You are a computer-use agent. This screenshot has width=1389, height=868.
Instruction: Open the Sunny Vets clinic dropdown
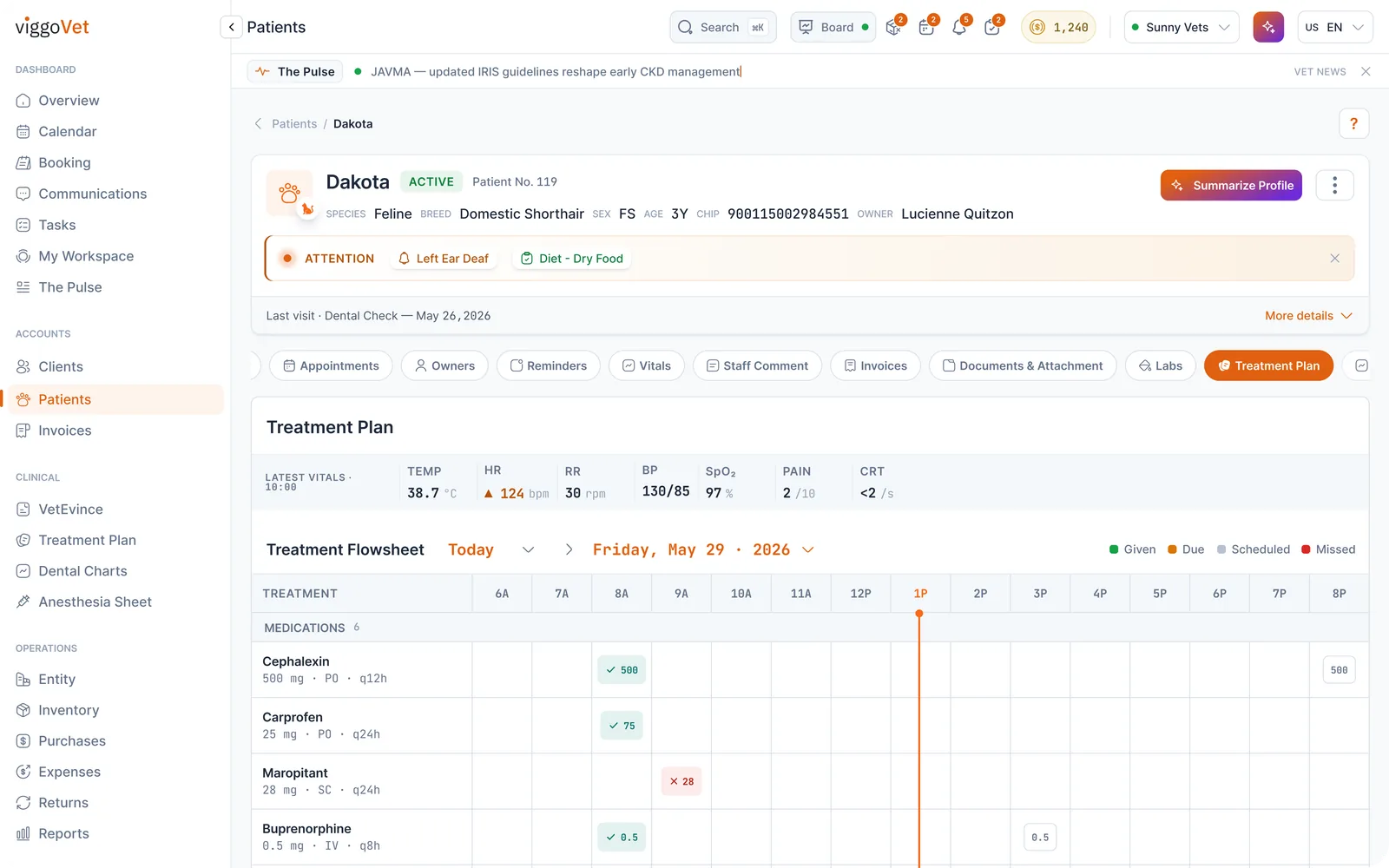[x=1181, y=27]
